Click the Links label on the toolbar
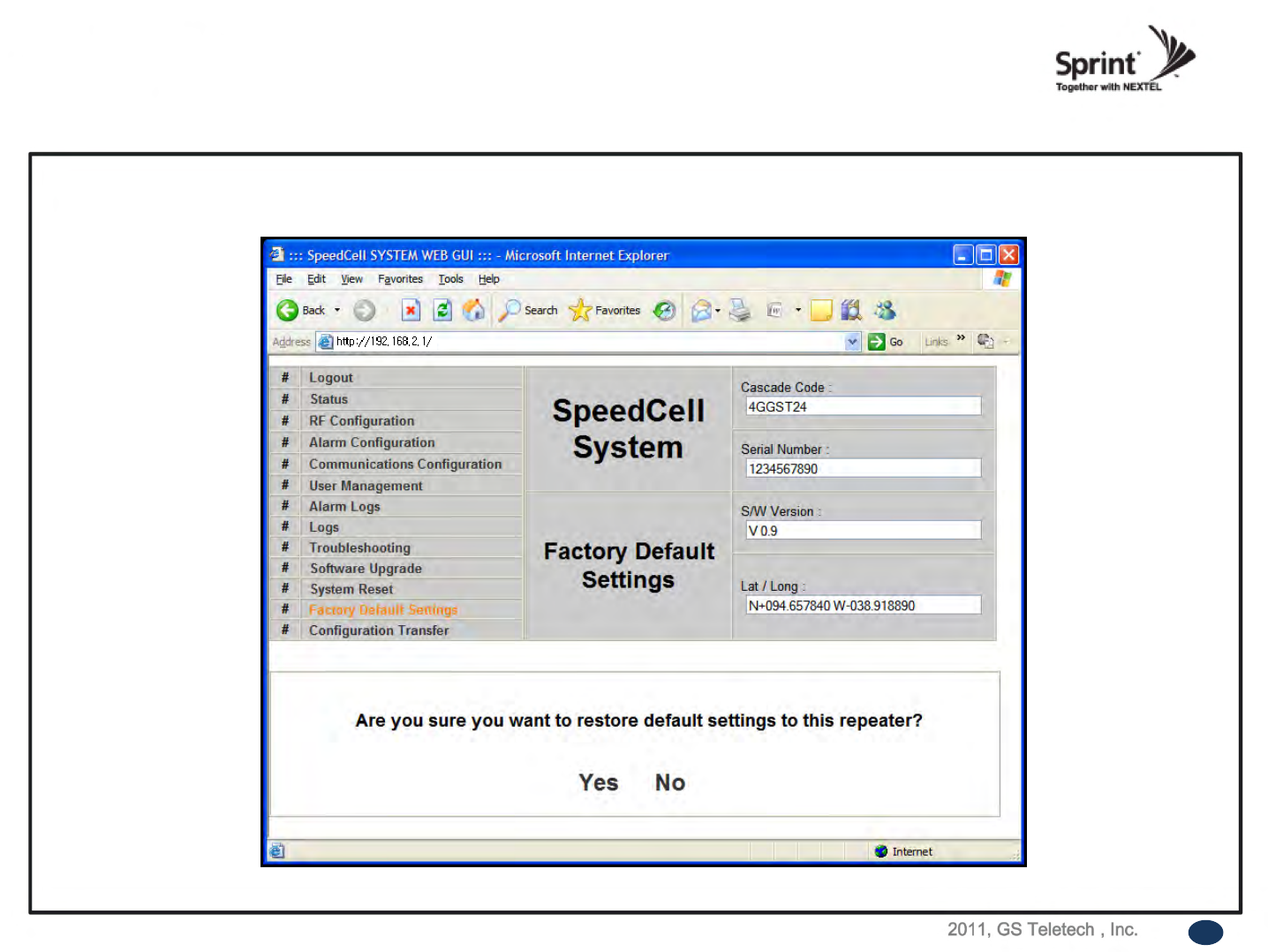 (x=936, y=342)
